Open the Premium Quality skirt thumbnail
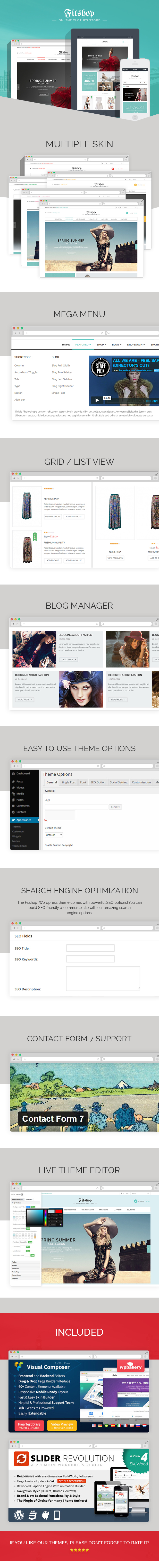This screenshot has width=159, height=1568. (27, 549)
